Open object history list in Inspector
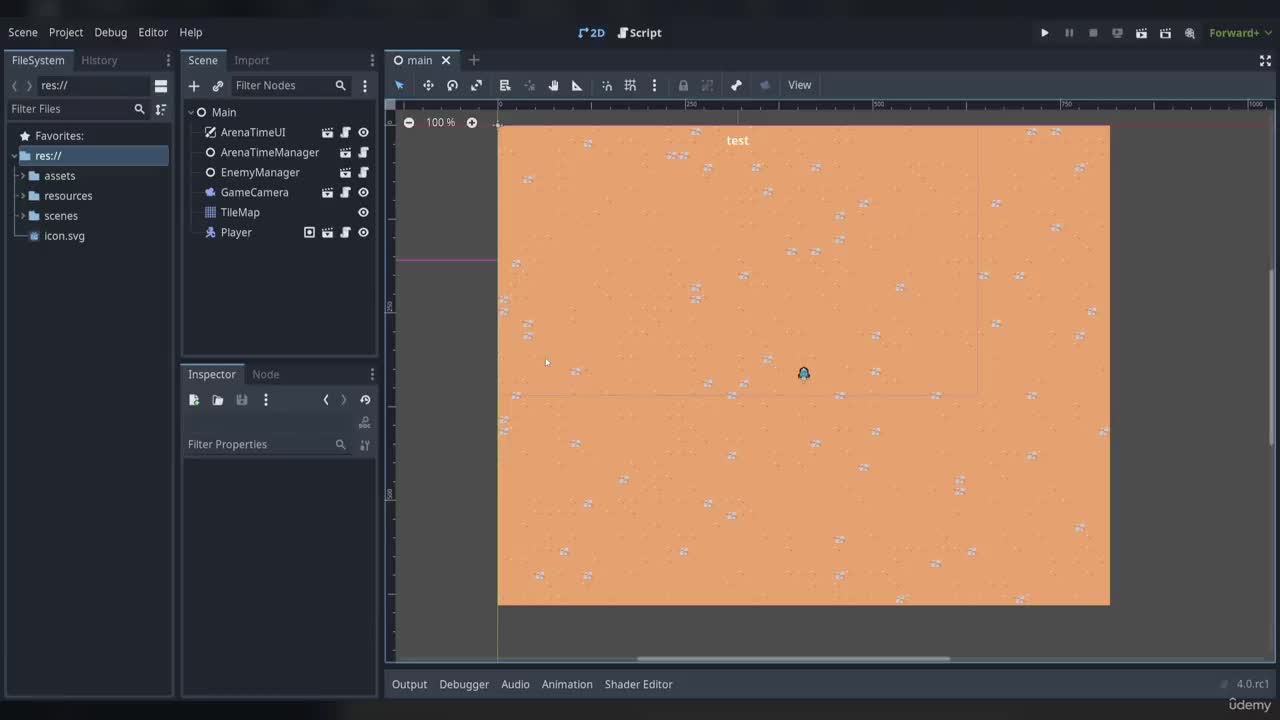 (365, 400)
